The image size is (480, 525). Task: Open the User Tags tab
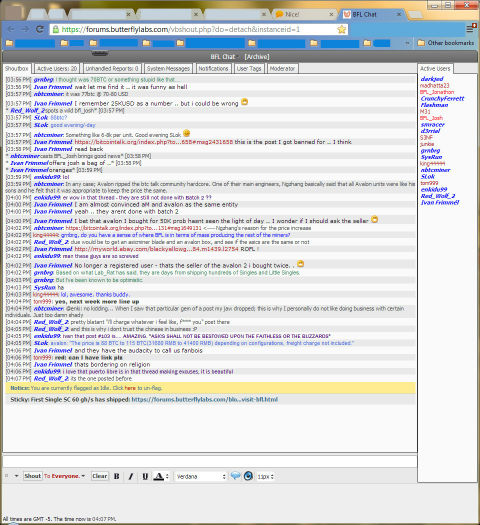(249, 69)
